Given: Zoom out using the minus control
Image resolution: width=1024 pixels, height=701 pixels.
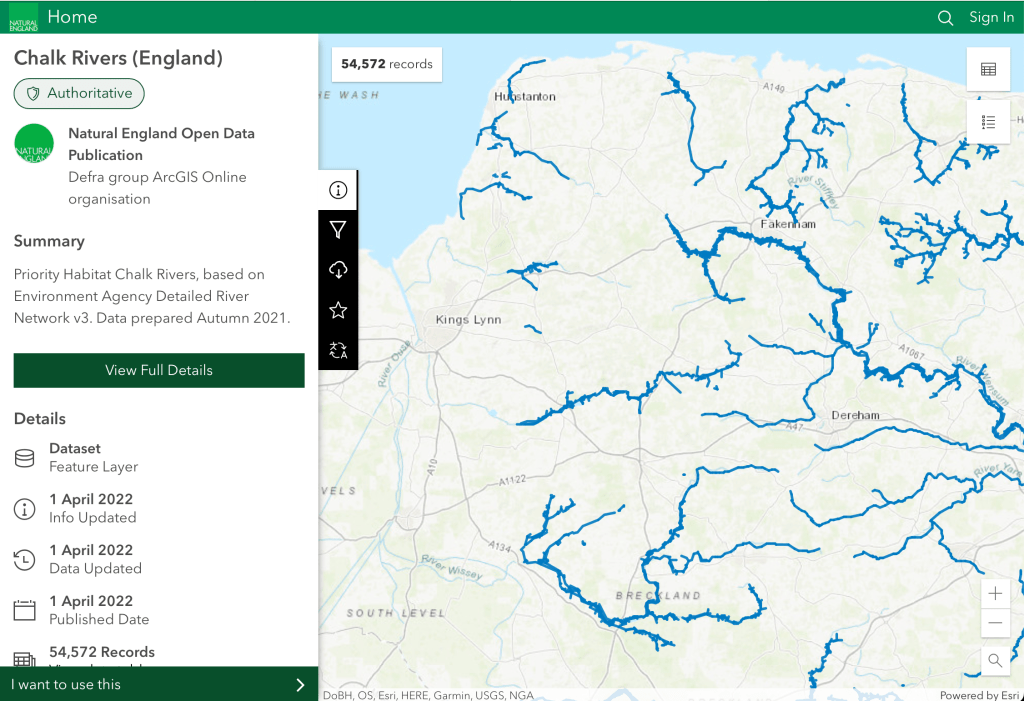Looking at the screenshot, I should click(995, 622).
